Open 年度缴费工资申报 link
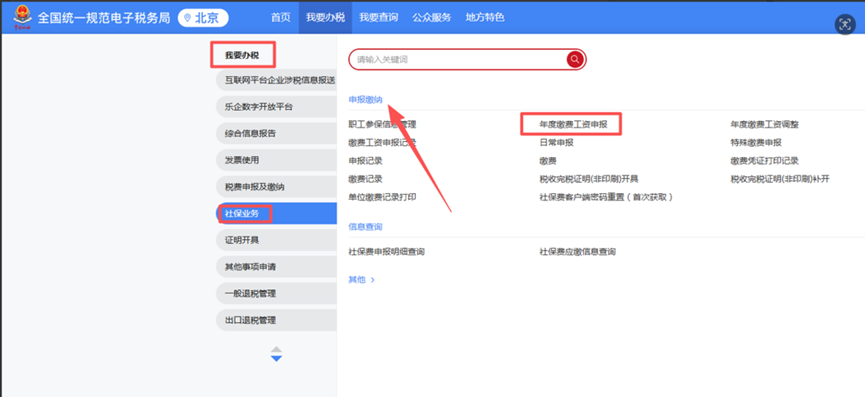The image size is (865, 397). pos(573,125)
